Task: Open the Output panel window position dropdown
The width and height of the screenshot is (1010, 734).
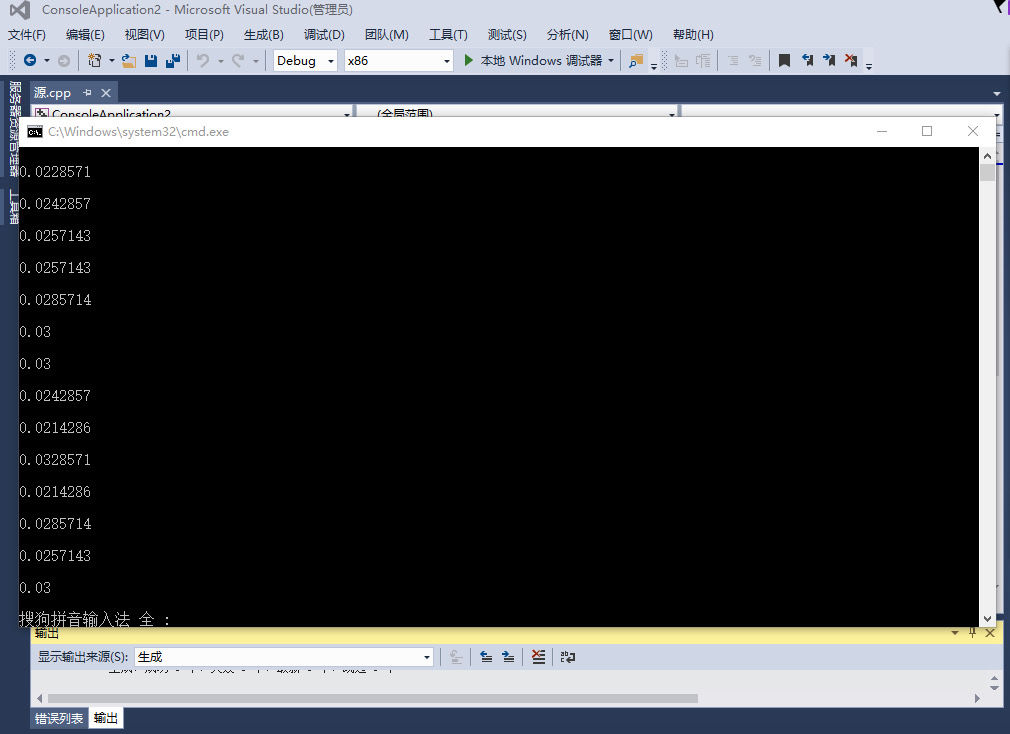Action: point(955,633)
